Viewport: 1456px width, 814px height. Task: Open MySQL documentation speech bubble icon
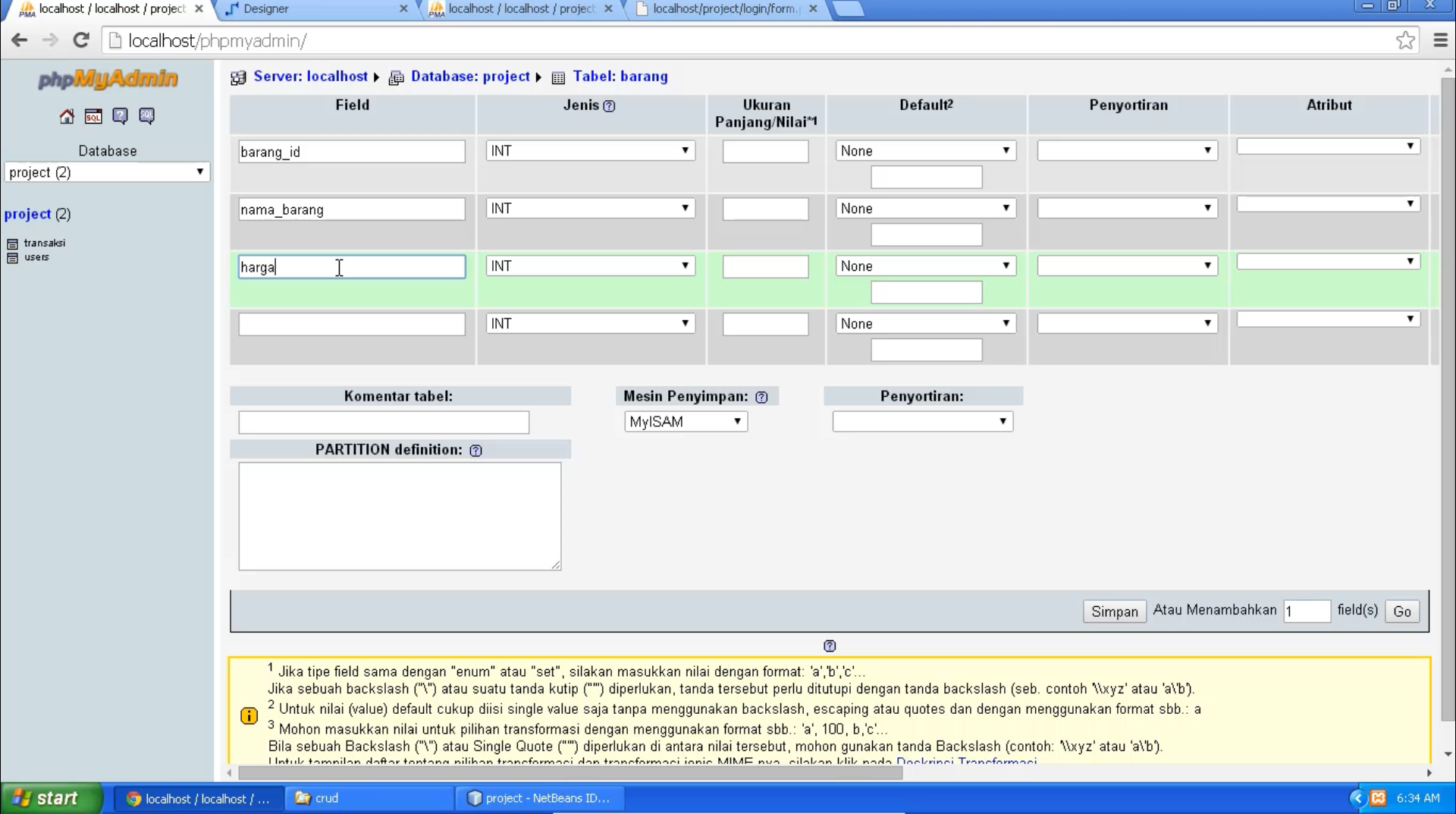(146, 115)
